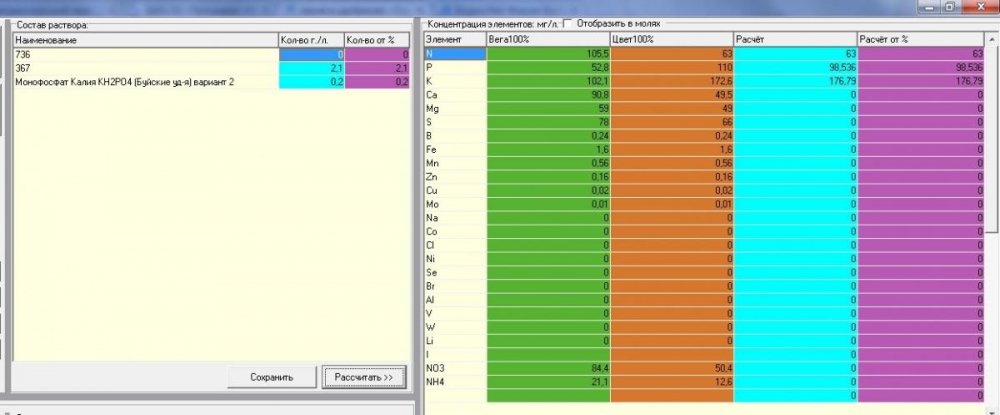Click the 2,1 g/l cell for 367
This screenshot has width=1000, height=415.
[311, 68]
